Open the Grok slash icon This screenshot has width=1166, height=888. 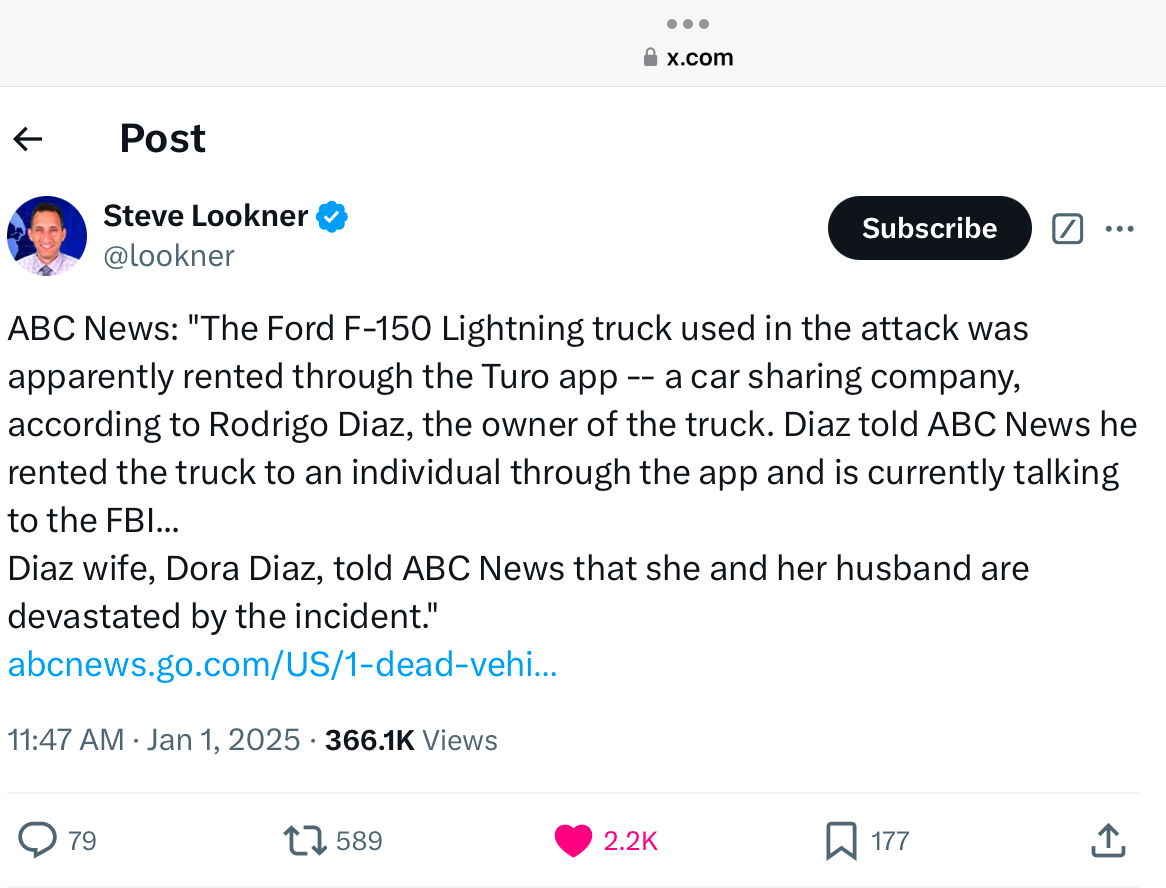pos(1067,228)
